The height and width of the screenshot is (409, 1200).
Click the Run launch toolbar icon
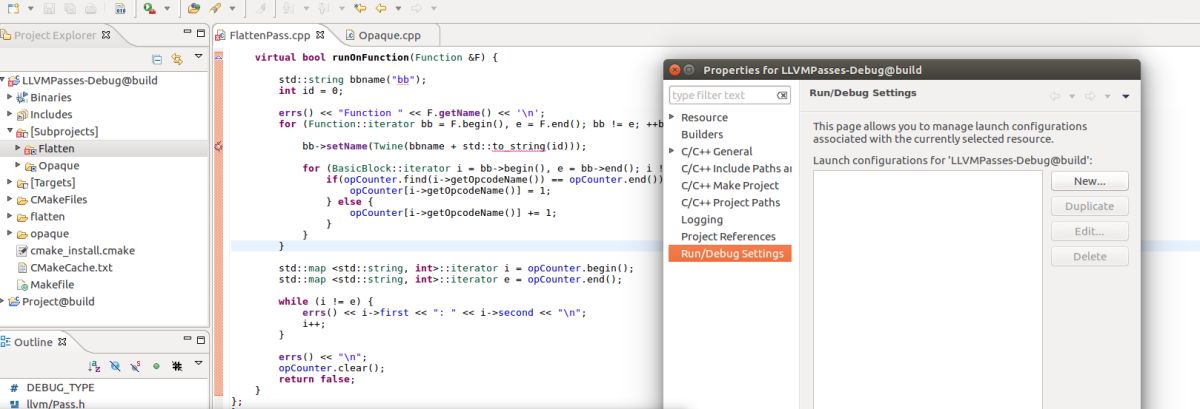[x=148, y=9]
